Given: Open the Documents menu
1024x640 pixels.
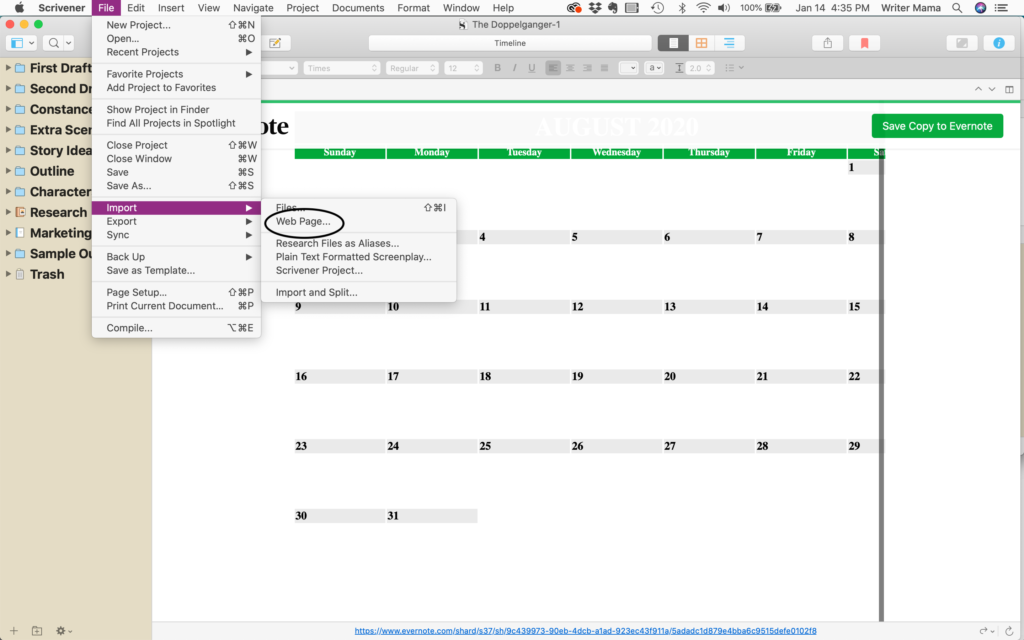Looking at the screenshot, I should (x=358, y=8).
